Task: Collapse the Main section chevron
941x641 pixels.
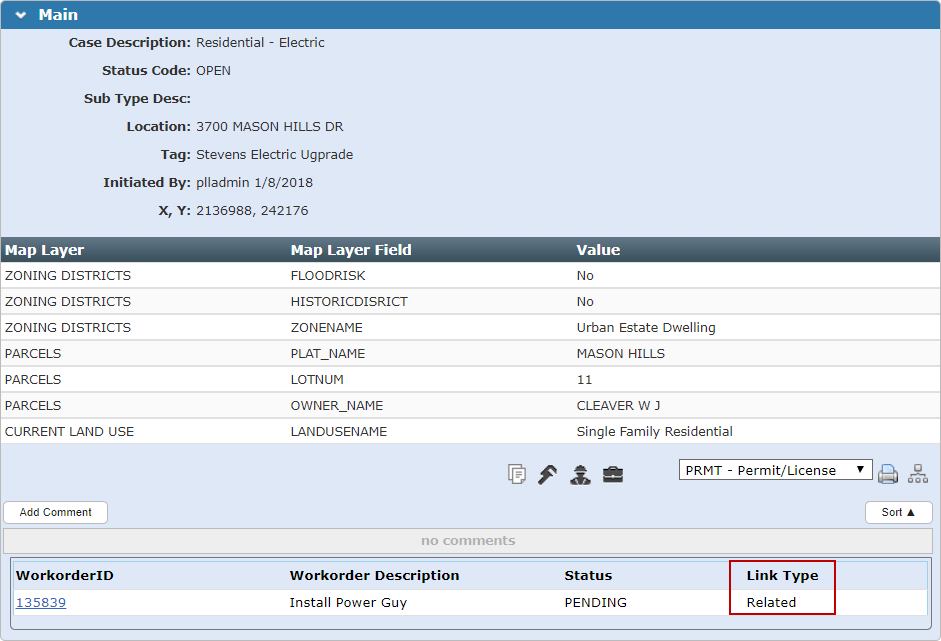Action: 21,15
